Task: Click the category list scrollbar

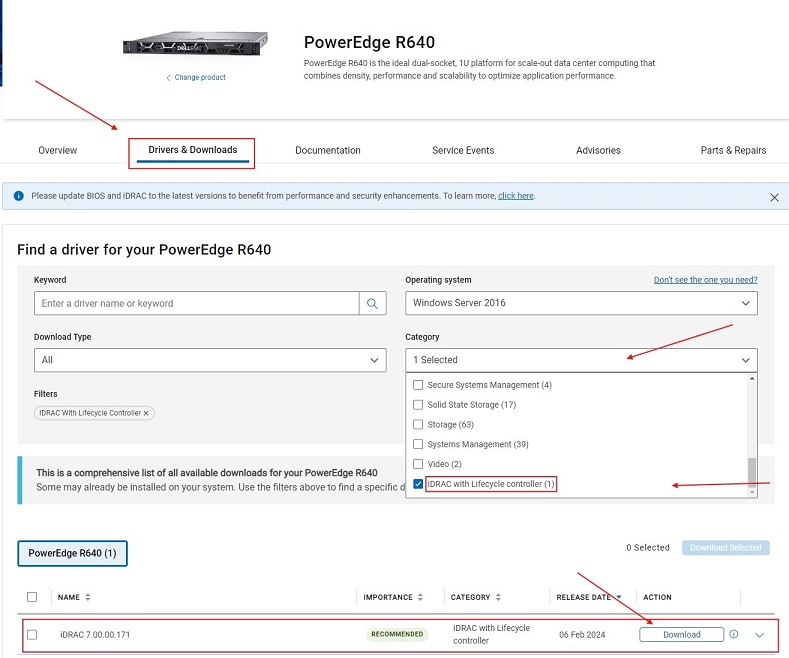Action: tap(751, 470)
